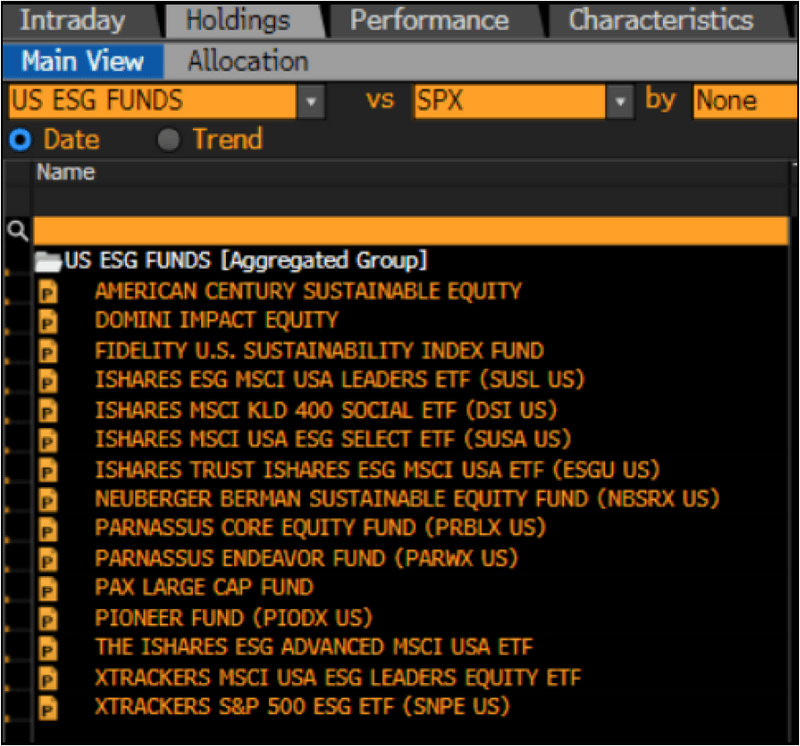This screenshot has height=746, width=800.
Task: Open the 'by None' grouping field
Action: pos(745,101)
